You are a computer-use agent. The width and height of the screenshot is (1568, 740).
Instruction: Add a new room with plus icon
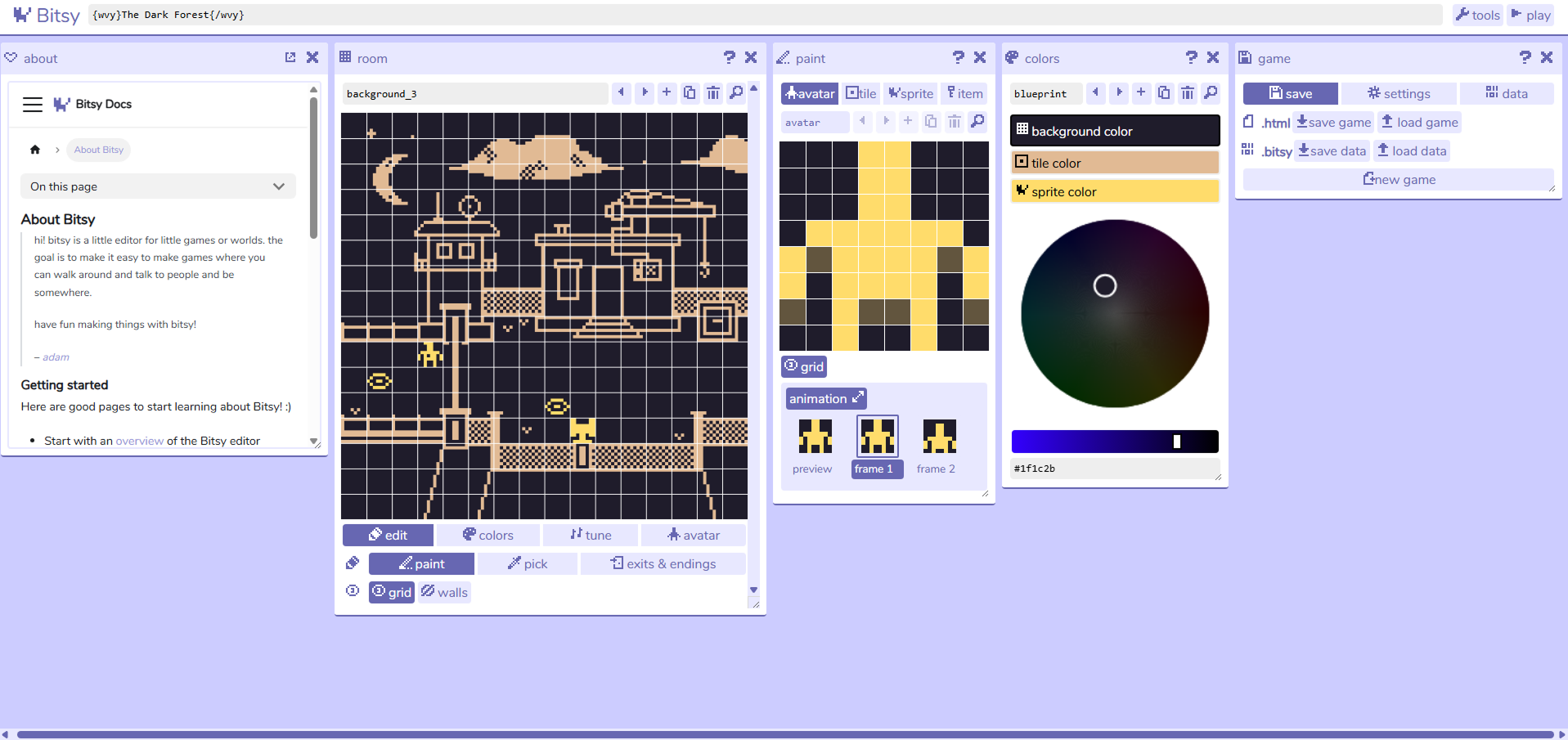click(667, 92)
